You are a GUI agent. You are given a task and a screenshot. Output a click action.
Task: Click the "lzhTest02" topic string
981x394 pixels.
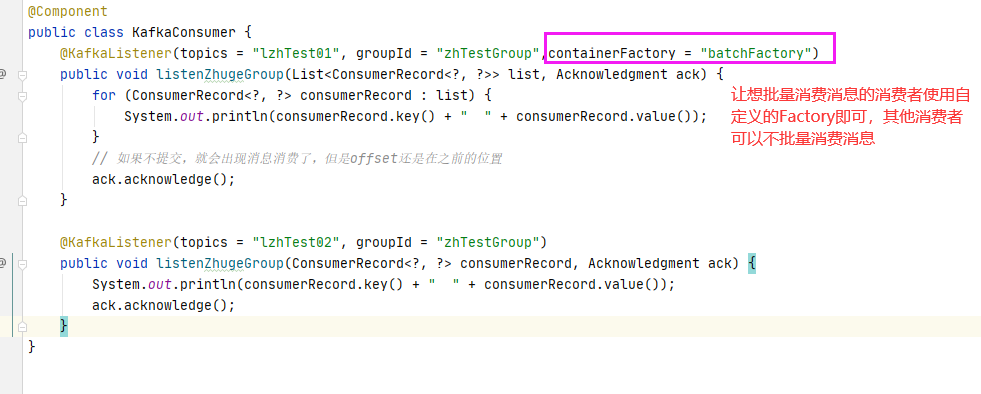click(x=295, y=242)
